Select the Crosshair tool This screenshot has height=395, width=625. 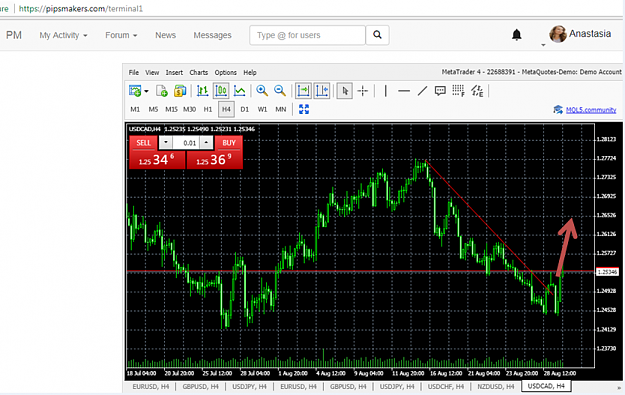(363, 91)
